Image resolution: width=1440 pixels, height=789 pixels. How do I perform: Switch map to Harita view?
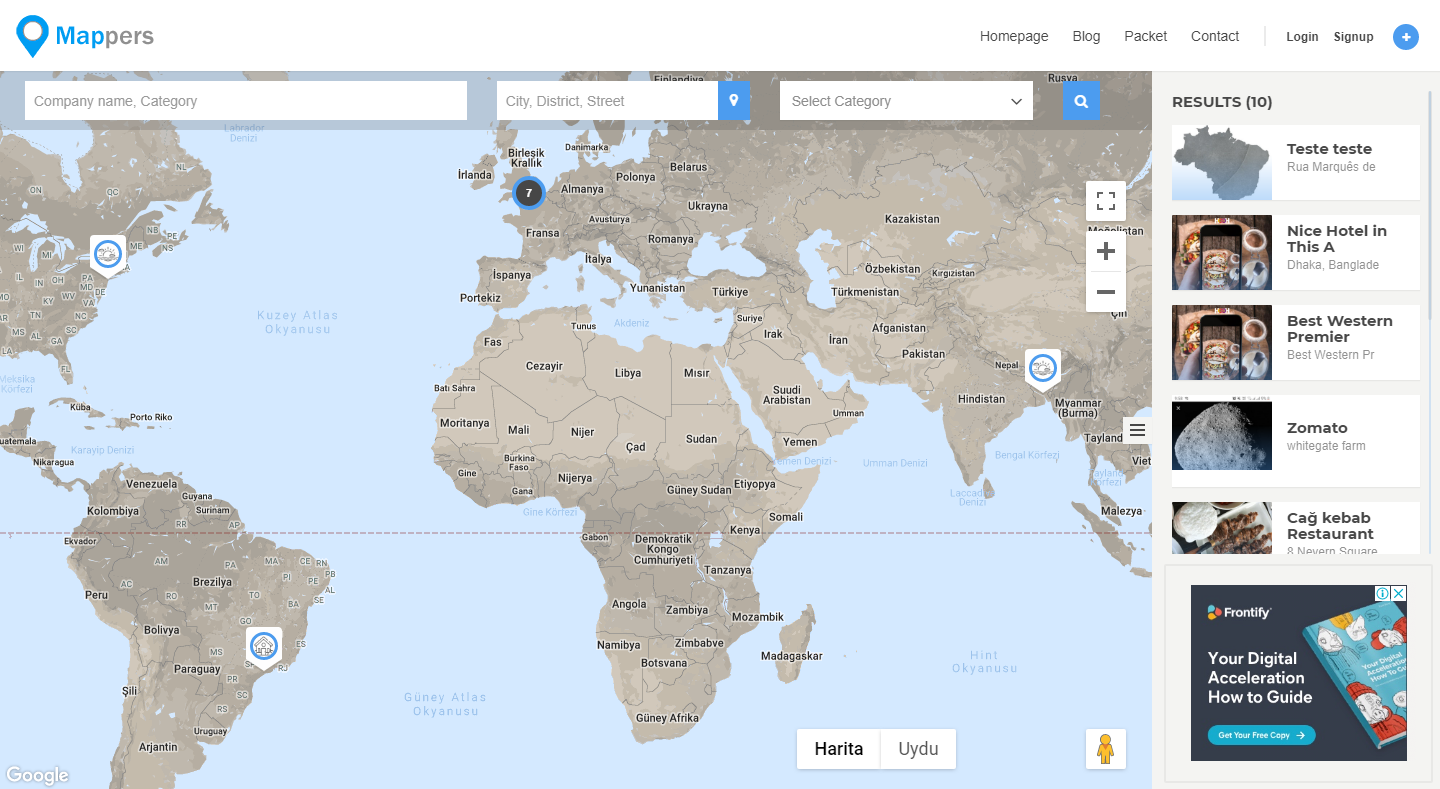(x=839, y=749)
